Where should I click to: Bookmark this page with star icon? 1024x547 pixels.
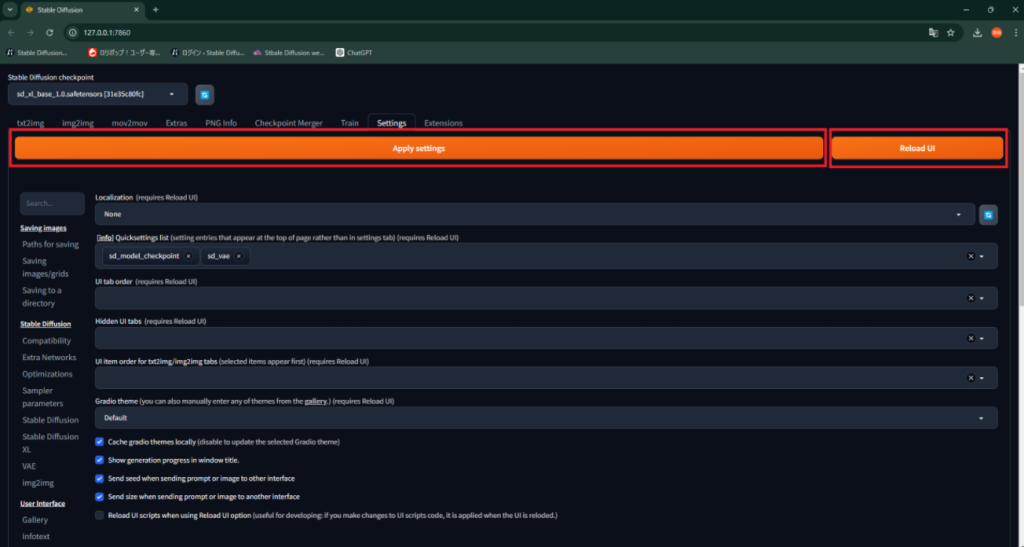951,32
